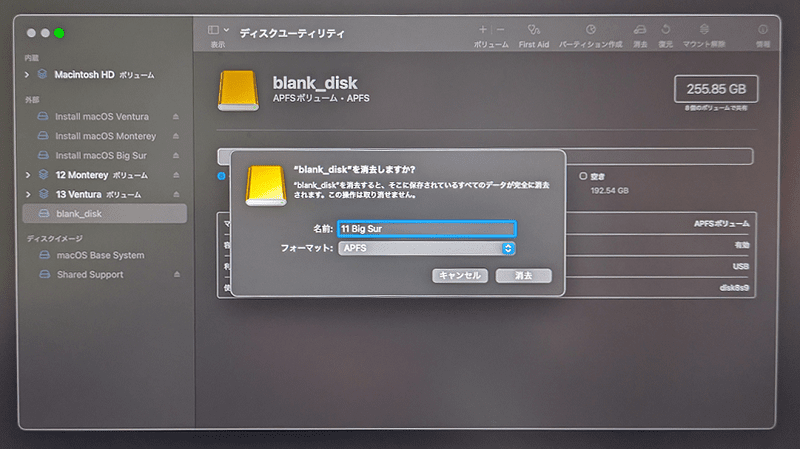Add a volume with the plus icon

click(x=483, y=30)
